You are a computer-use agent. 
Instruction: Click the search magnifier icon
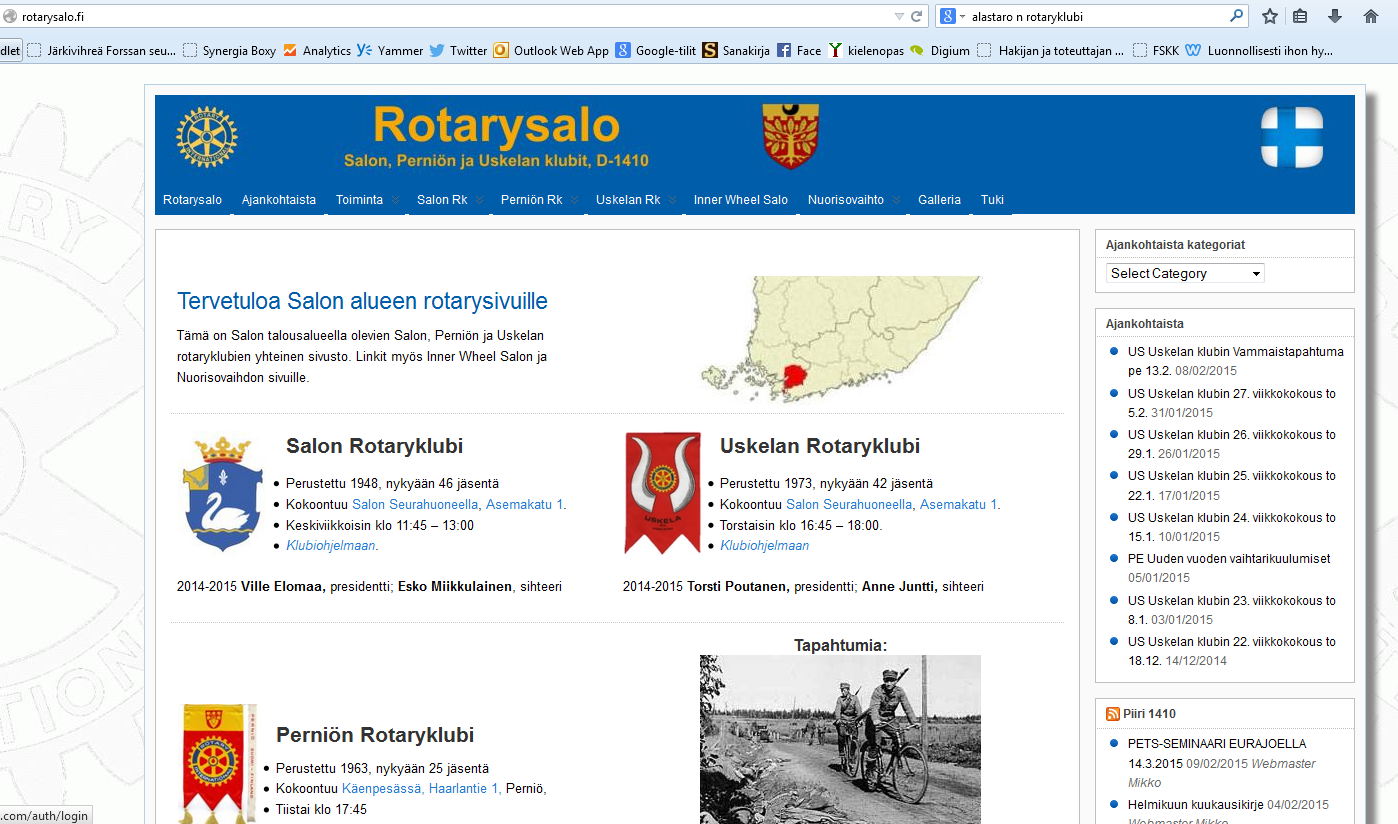pos(1237,16)
